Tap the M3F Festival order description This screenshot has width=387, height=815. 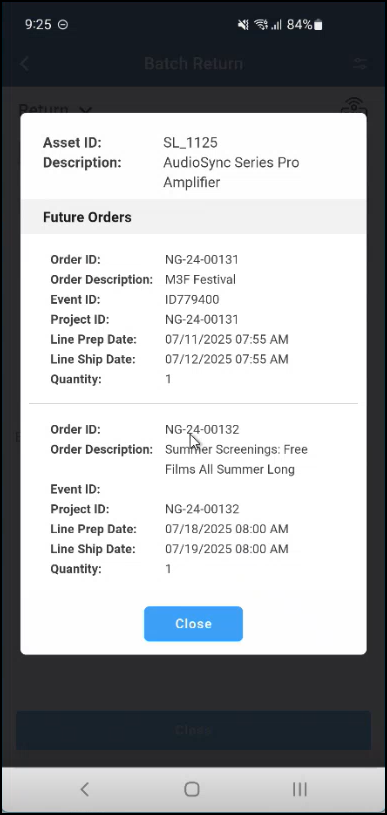(201, 280)
